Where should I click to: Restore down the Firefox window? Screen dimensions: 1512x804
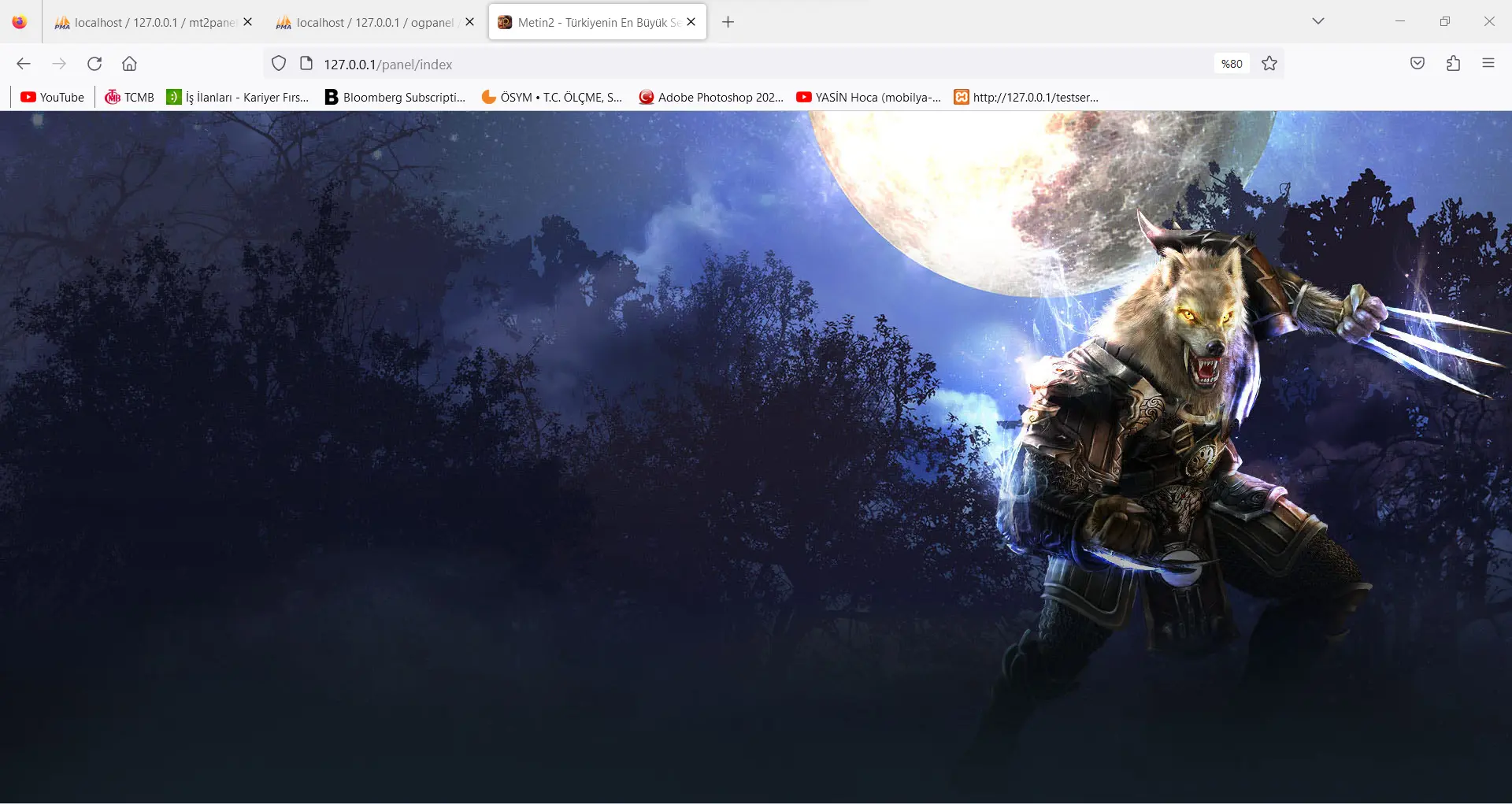1445,21
